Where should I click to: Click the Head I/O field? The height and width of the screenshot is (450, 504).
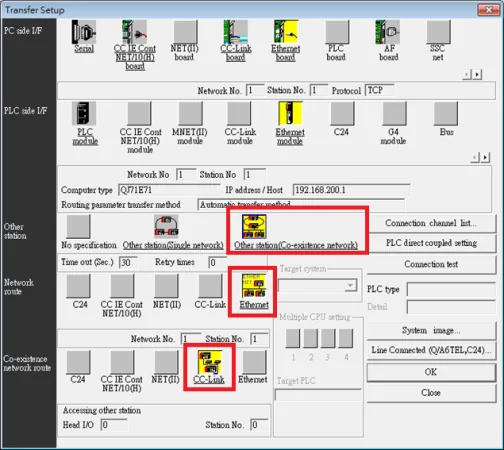pyautogui.click(x=114, y=425)
